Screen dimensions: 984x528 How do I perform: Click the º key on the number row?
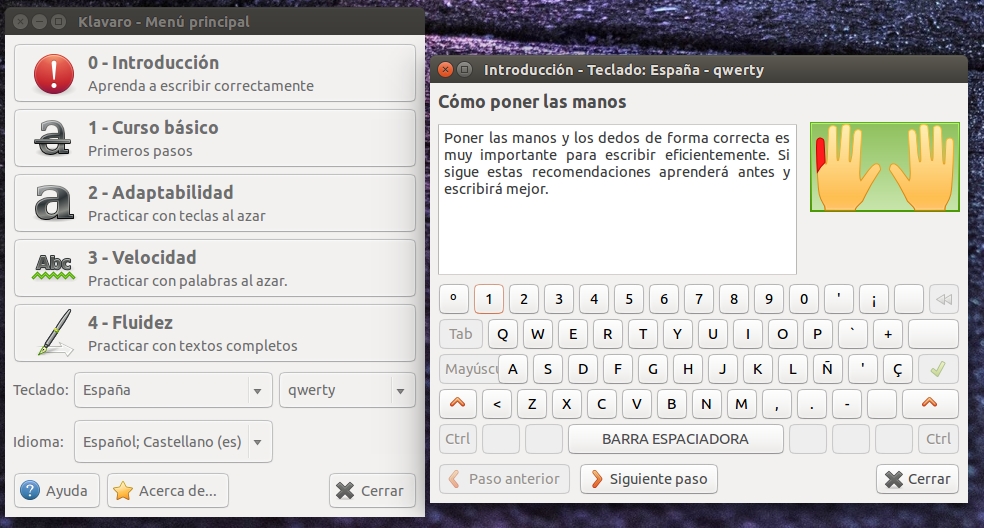pos(454,299)
